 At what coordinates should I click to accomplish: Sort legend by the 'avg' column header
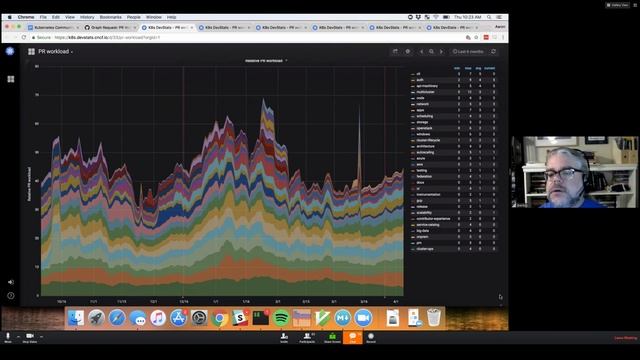(478, 68)
